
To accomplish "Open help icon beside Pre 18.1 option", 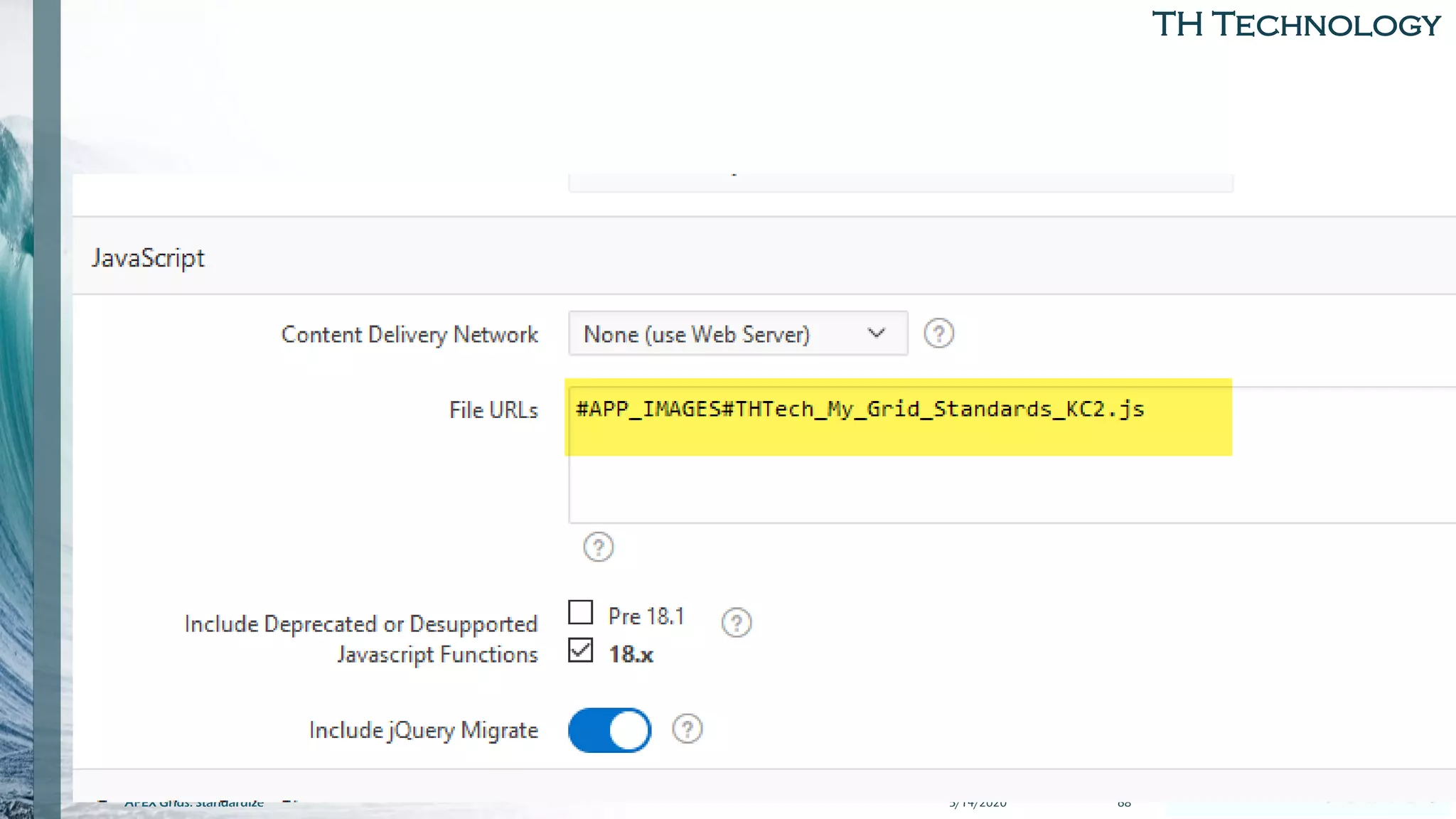I will 736,623.
